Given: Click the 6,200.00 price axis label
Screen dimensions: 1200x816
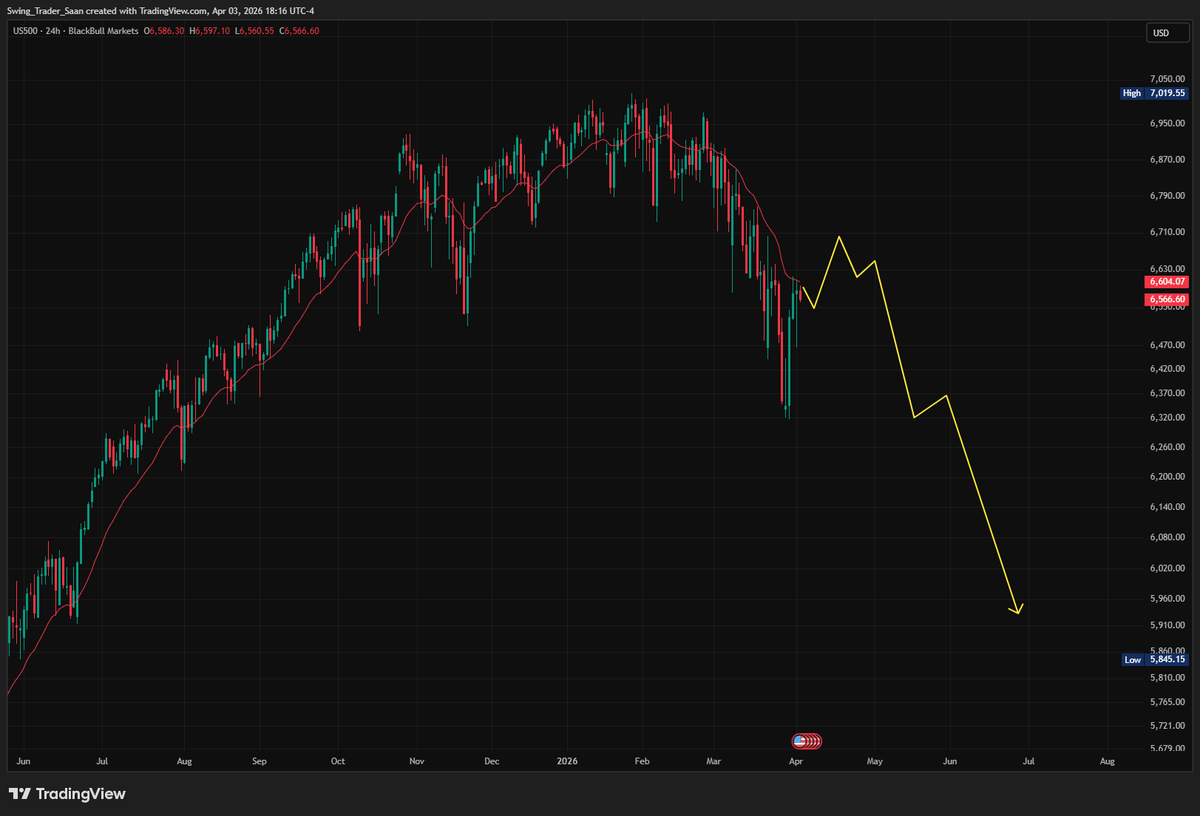Looking at the screenshot, I should [1167, 477].
